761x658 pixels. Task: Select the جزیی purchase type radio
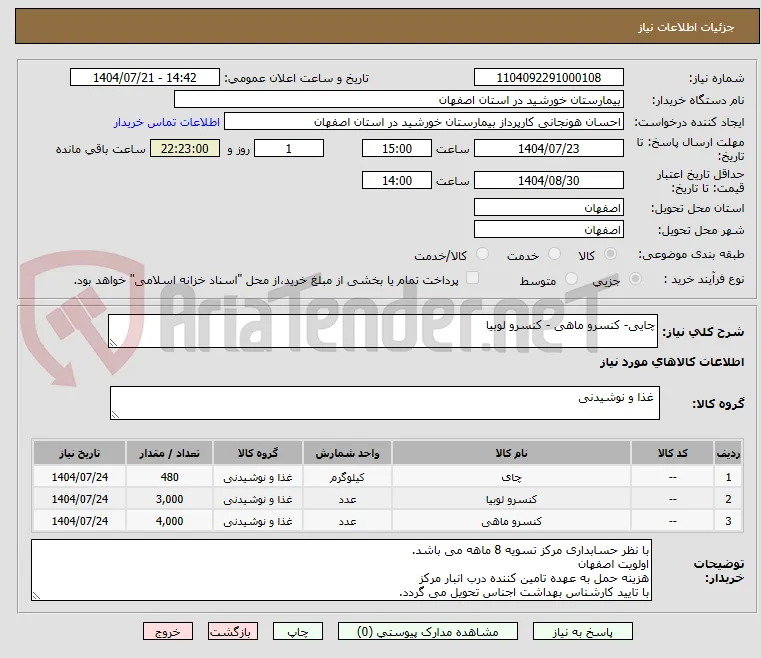(x=635, y=279)
